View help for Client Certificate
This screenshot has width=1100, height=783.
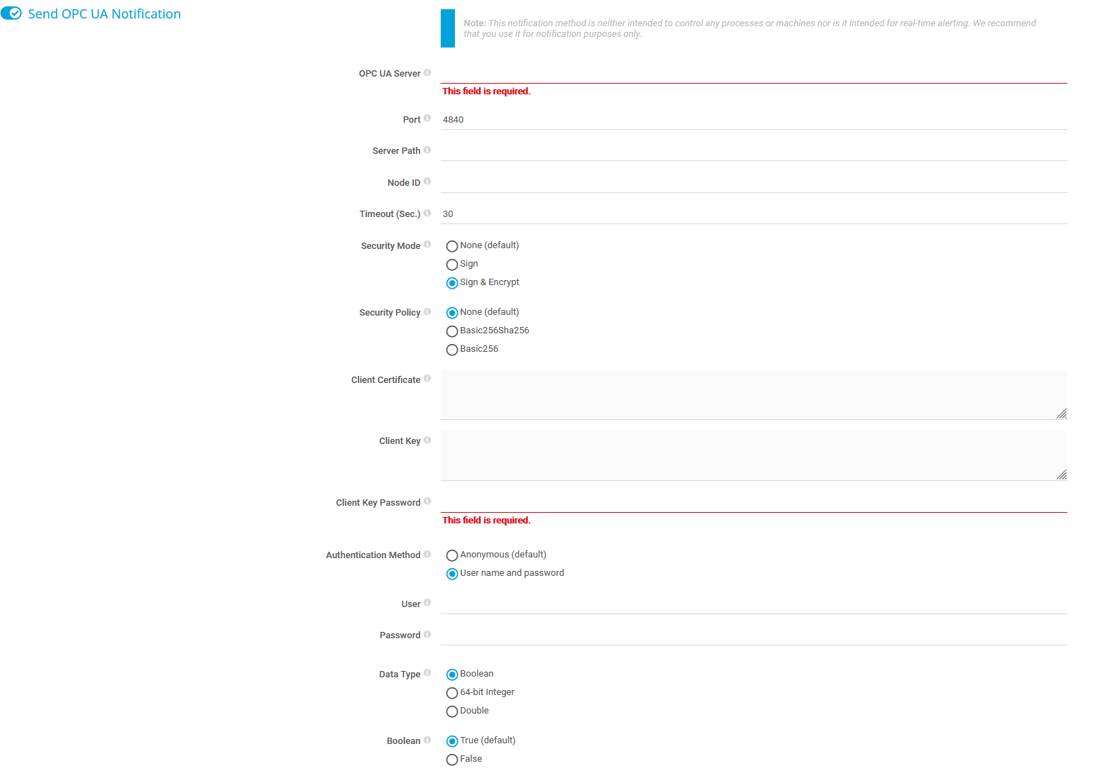(x=427, y=378)
